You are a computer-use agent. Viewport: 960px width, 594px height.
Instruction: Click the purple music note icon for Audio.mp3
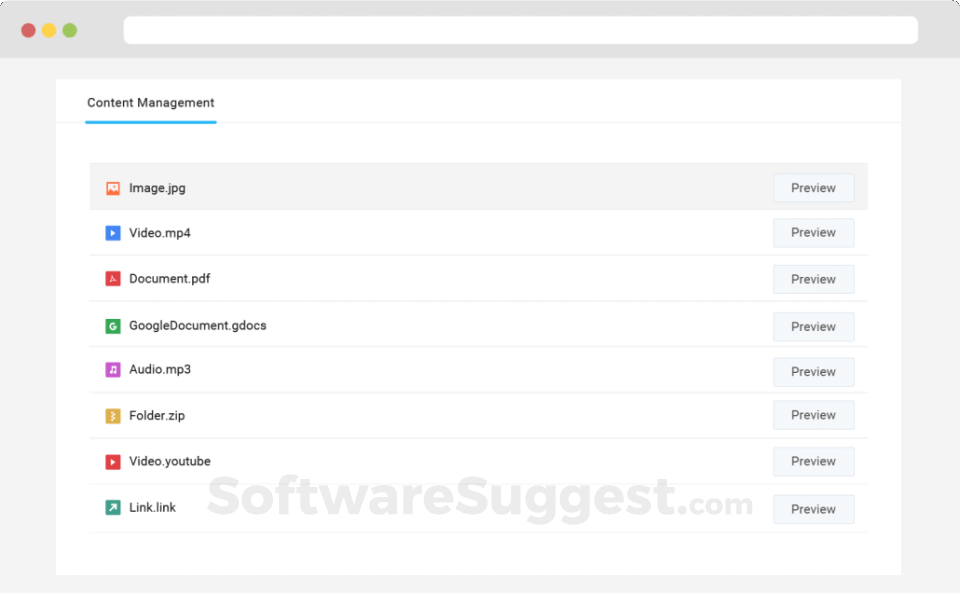113,370
